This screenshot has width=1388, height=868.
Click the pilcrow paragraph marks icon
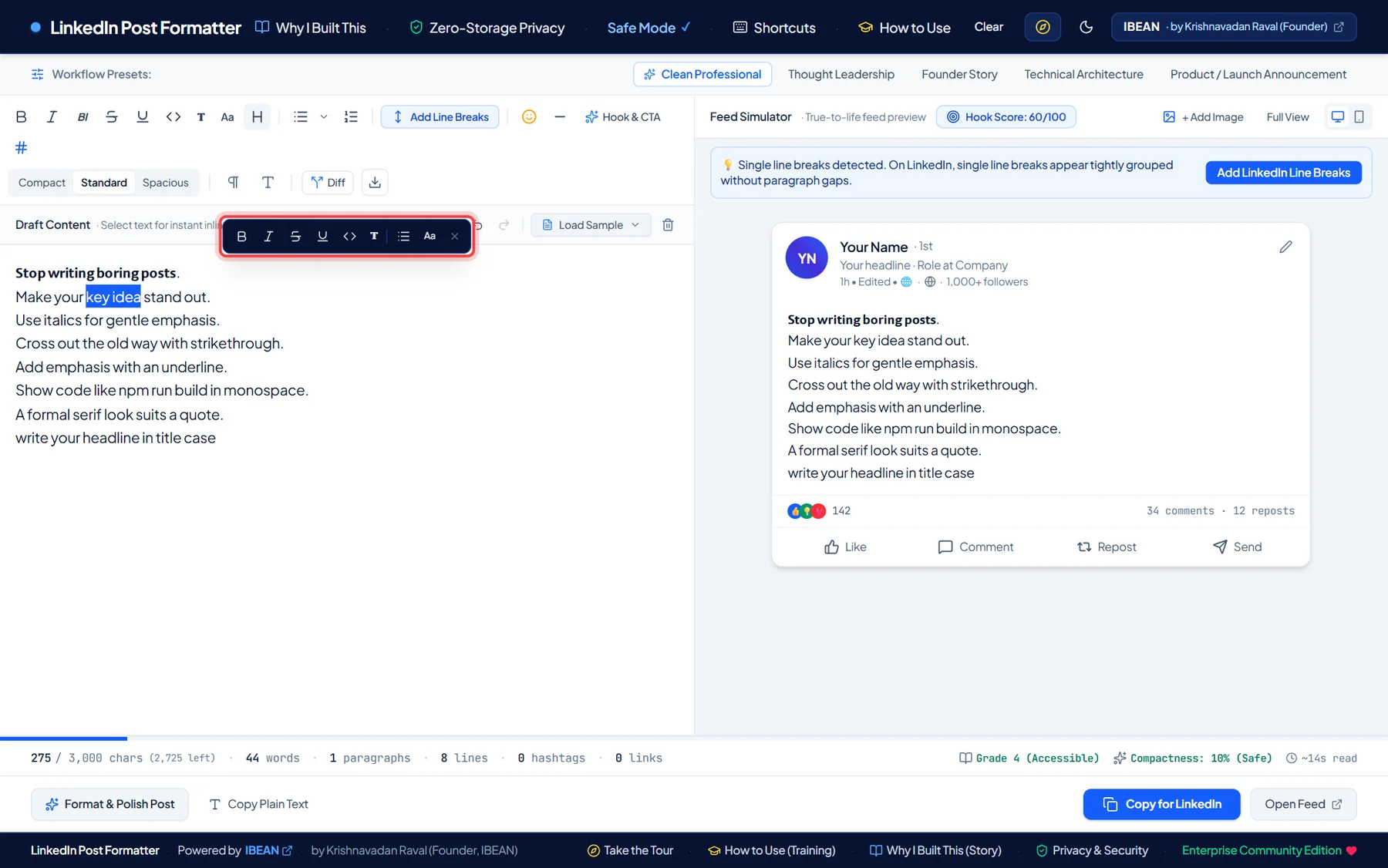[x=233, y=183]
